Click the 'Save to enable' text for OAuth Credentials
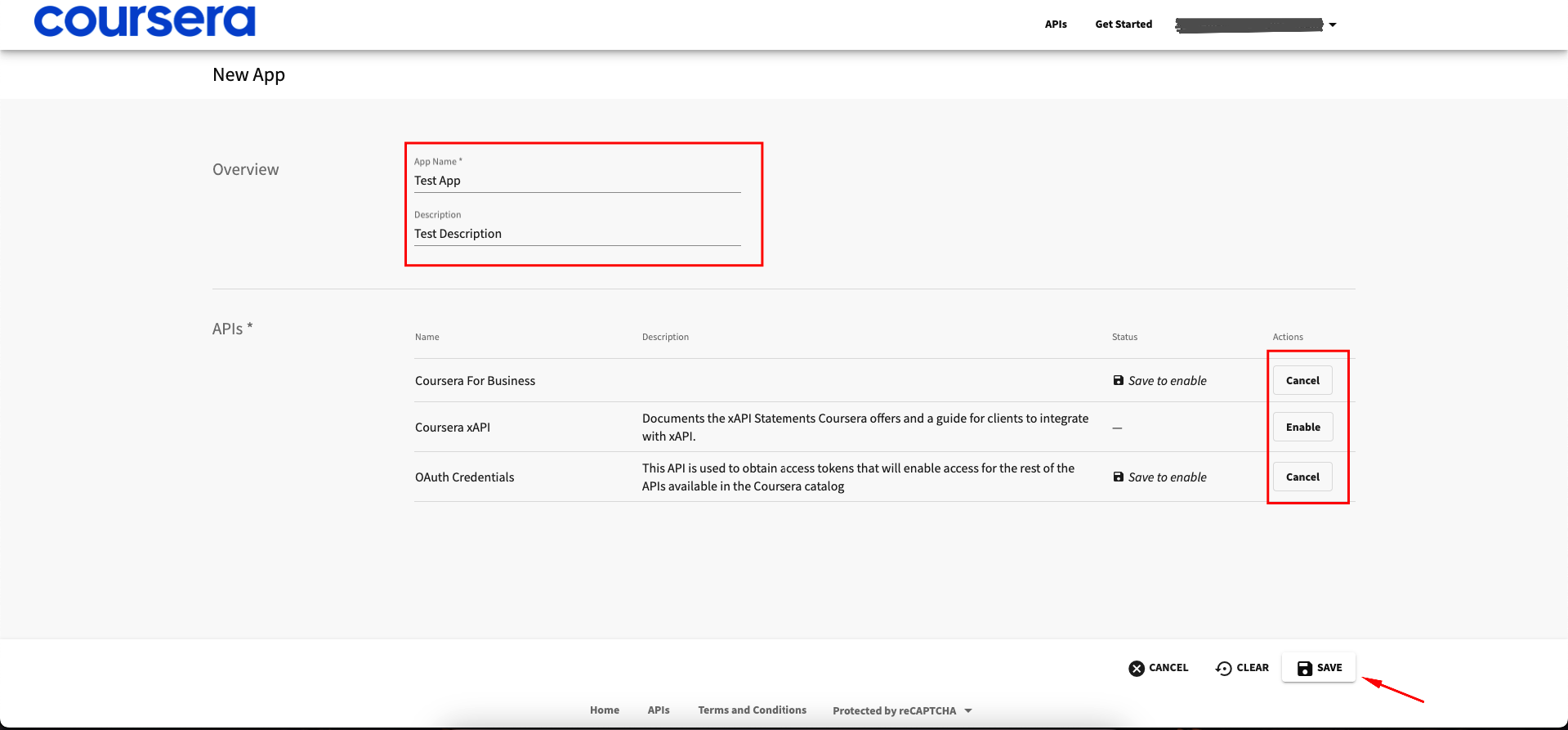Viewport: 1568px width, 730px height. (1167, 477)
